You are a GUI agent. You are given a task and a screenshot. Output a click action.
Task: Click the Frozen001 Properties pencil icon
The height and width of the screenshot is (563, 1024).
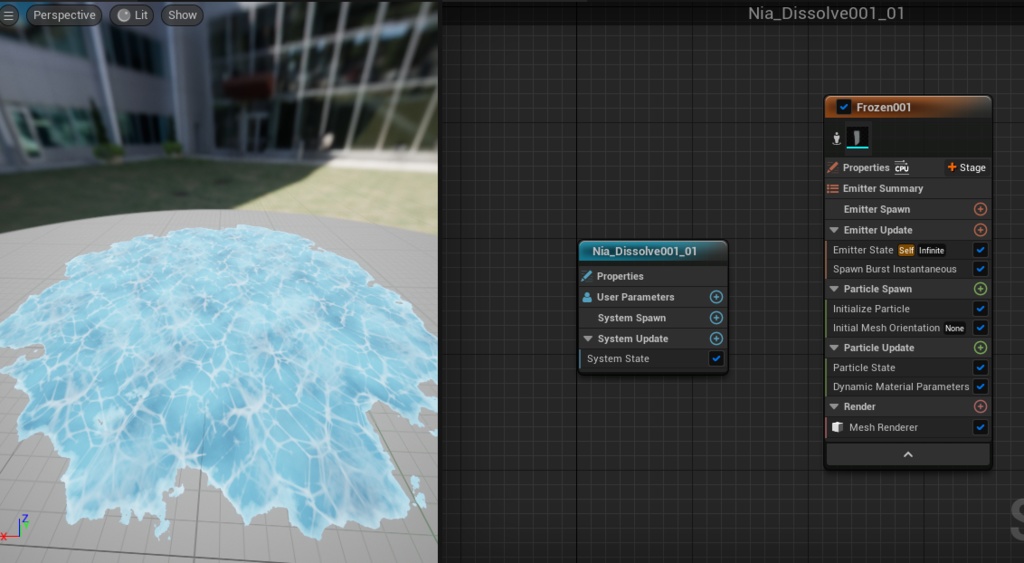(833, 168)
